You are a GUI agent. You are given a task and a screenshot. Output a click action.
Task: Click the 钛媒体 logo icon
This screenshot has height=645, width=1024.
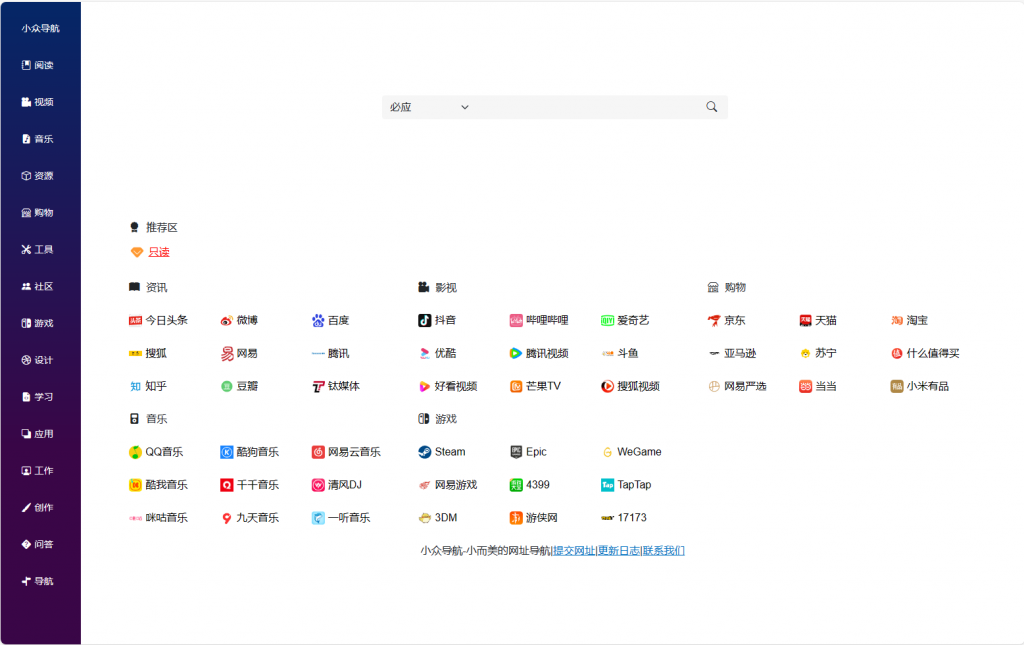[318, 386]
